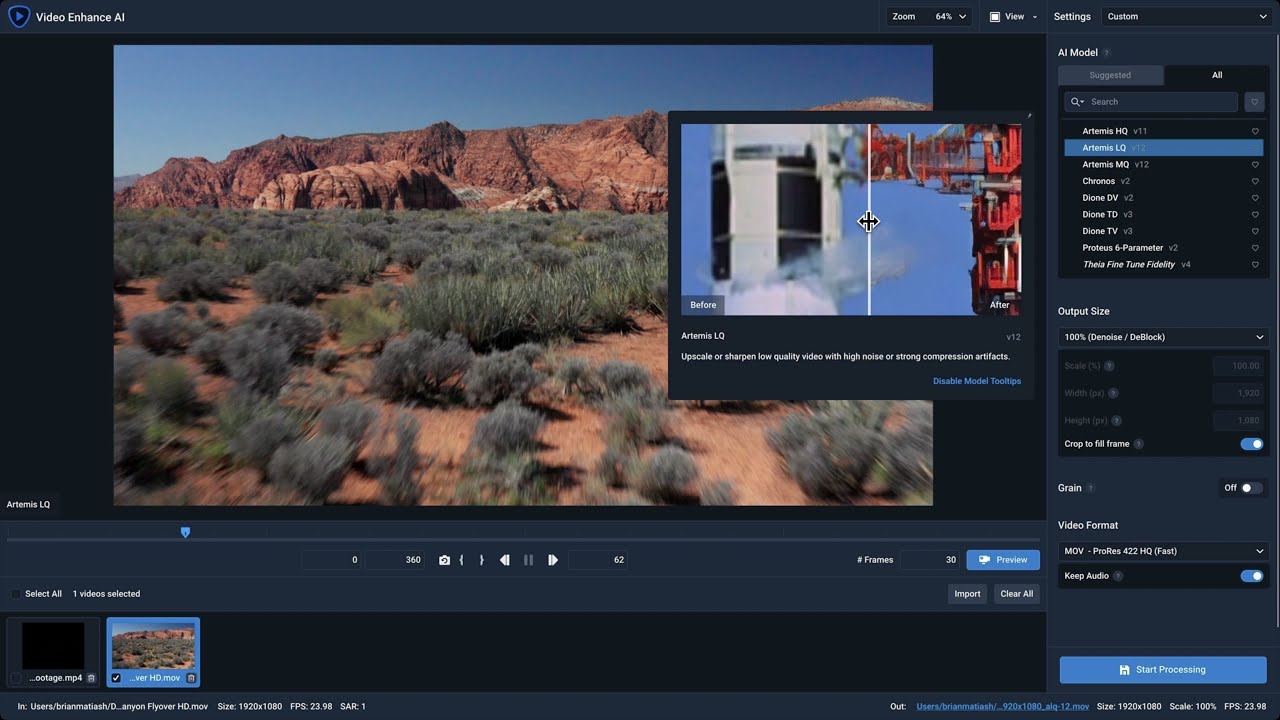Step back one frame

[x=505, y=560]
